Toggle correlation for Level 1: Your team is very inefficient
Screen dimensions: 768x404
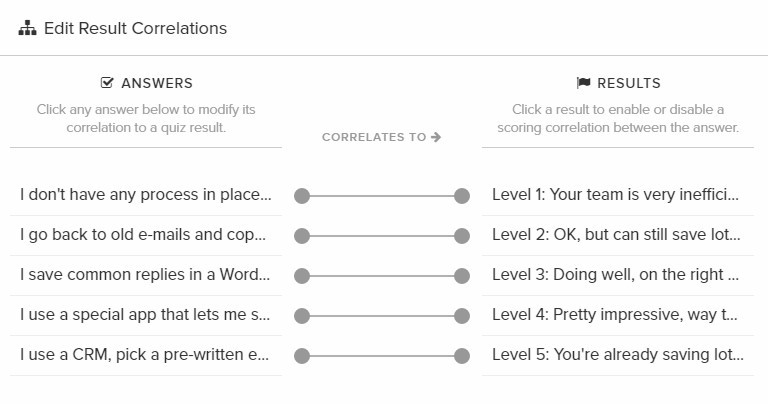pyautogui.click(x=618, y=195)
